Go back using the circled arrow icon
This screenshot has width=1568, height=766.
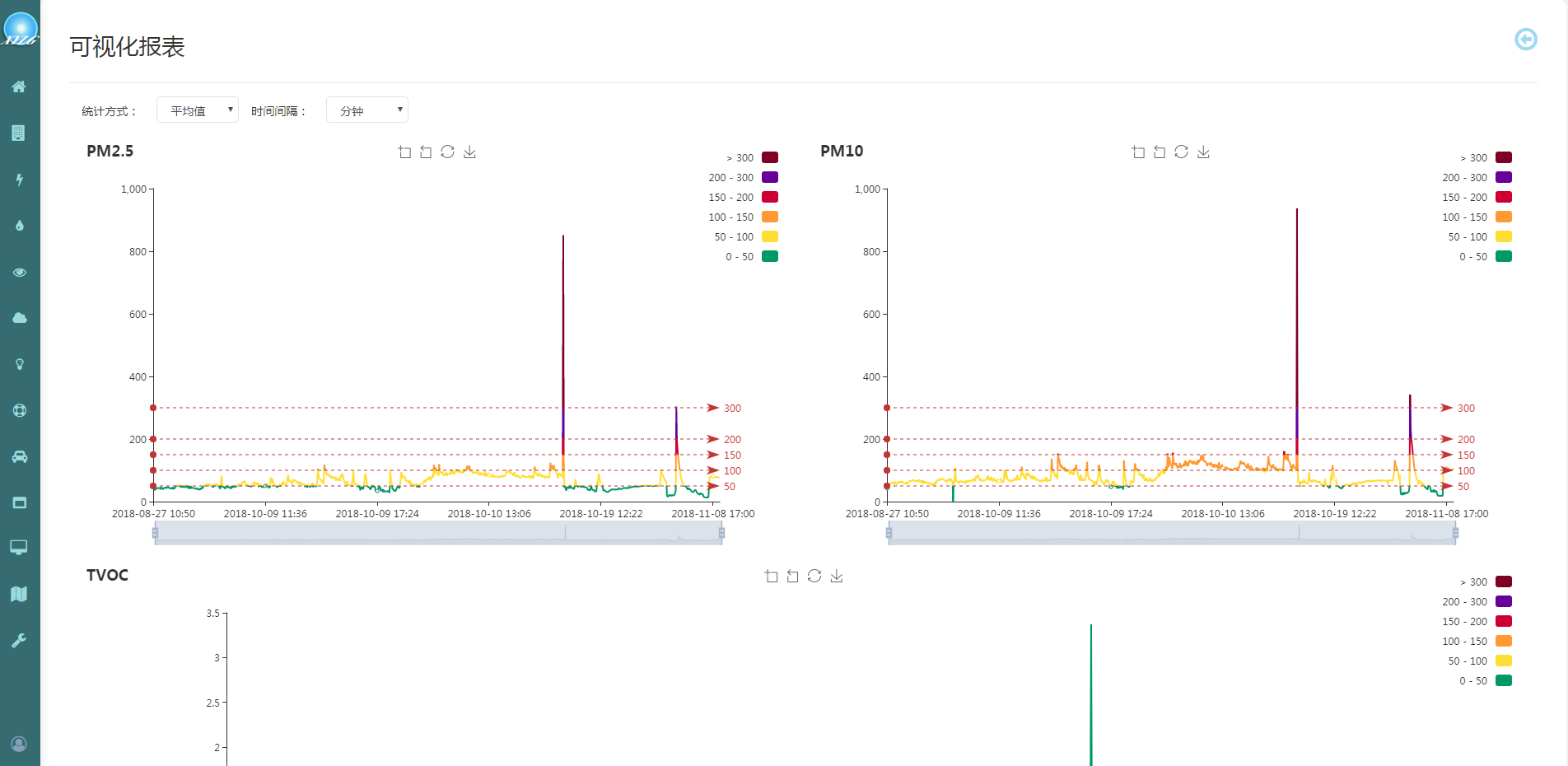click(1526, 39)
